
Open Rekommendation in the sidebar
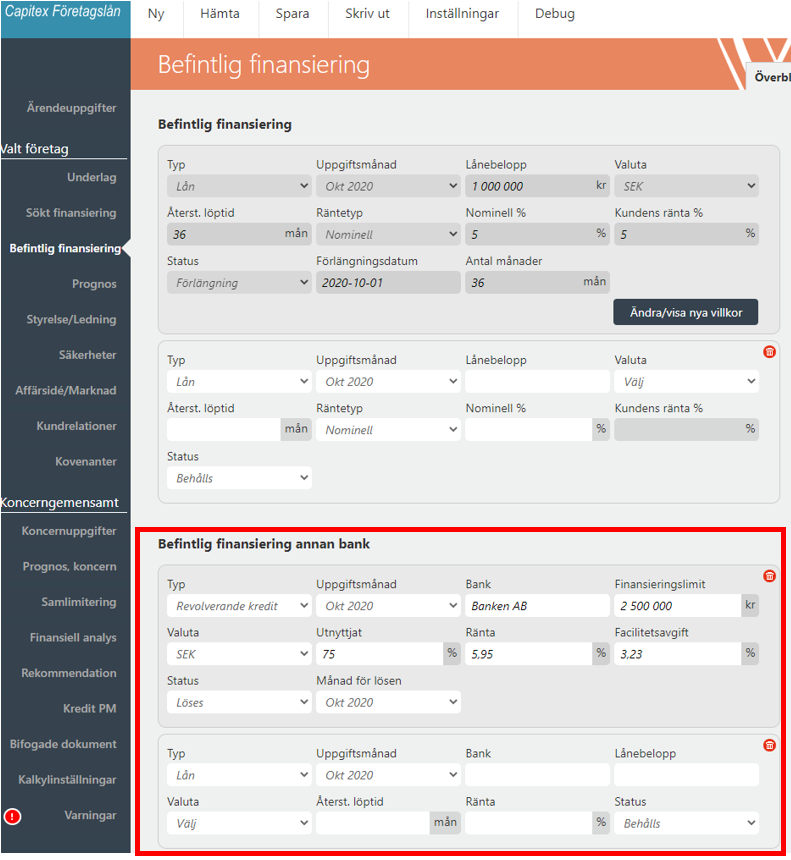pyautogui.click(x=69, y=674)
